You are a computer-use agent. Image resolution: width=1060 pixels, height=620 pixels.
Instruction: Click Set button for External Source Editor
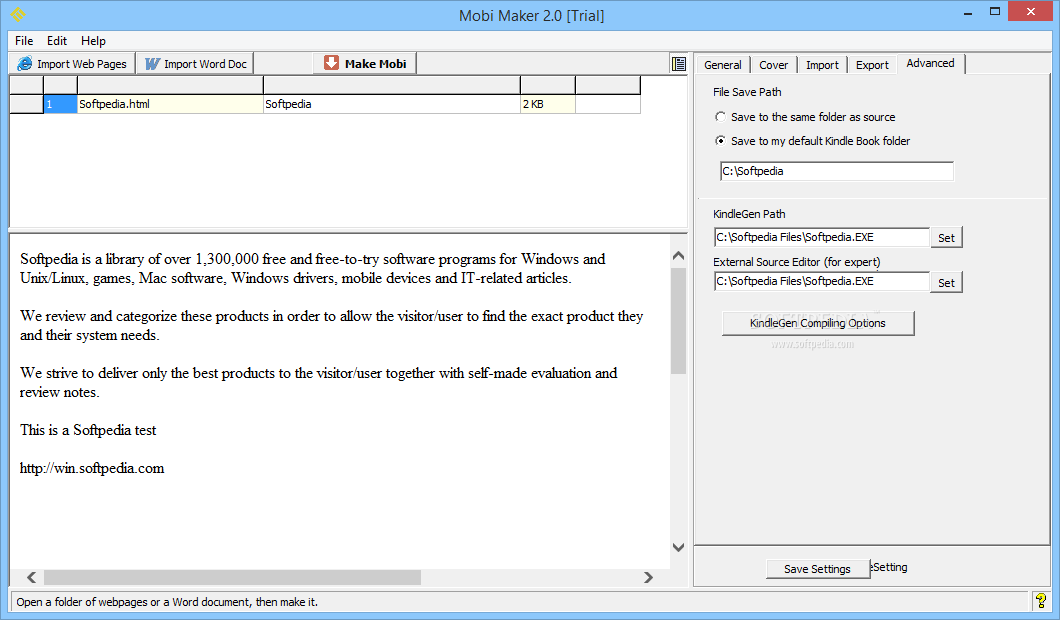(x=946, y=283)
